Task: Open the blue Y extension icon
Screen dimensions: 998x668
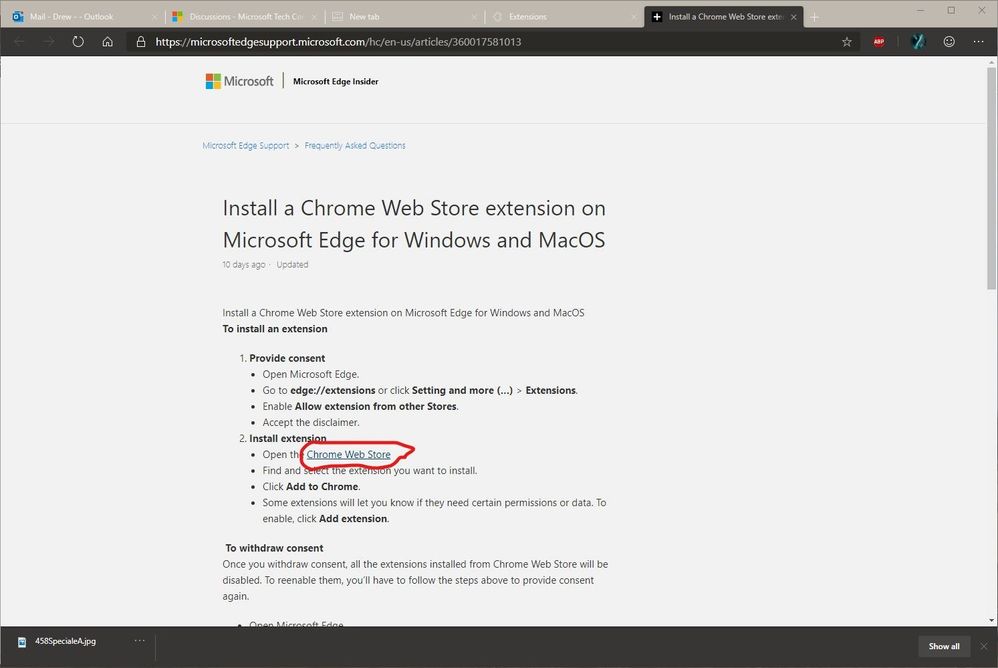Action: click(x=917, y=42)
